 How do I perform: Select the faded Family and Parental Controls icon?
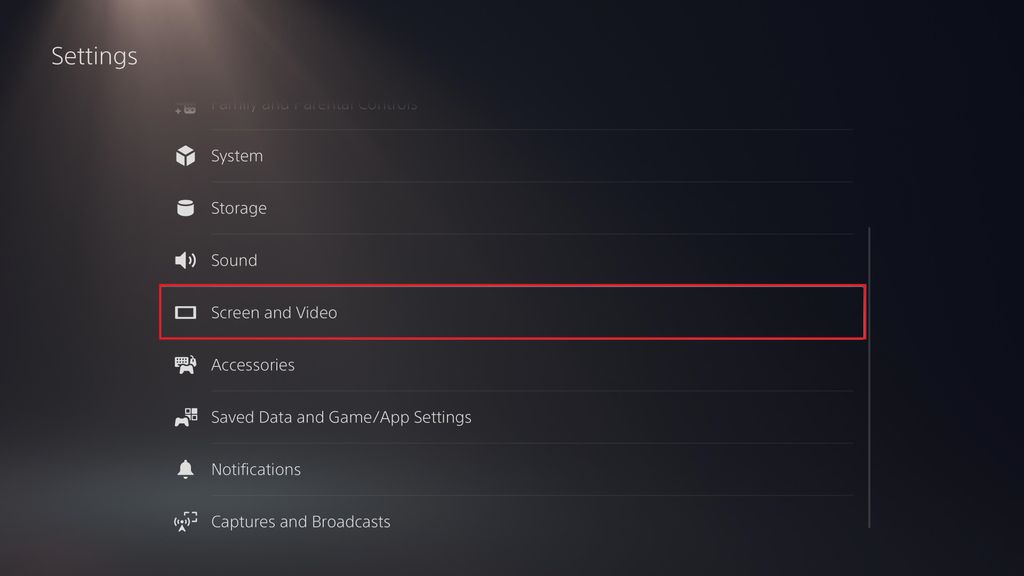point(186,104)
